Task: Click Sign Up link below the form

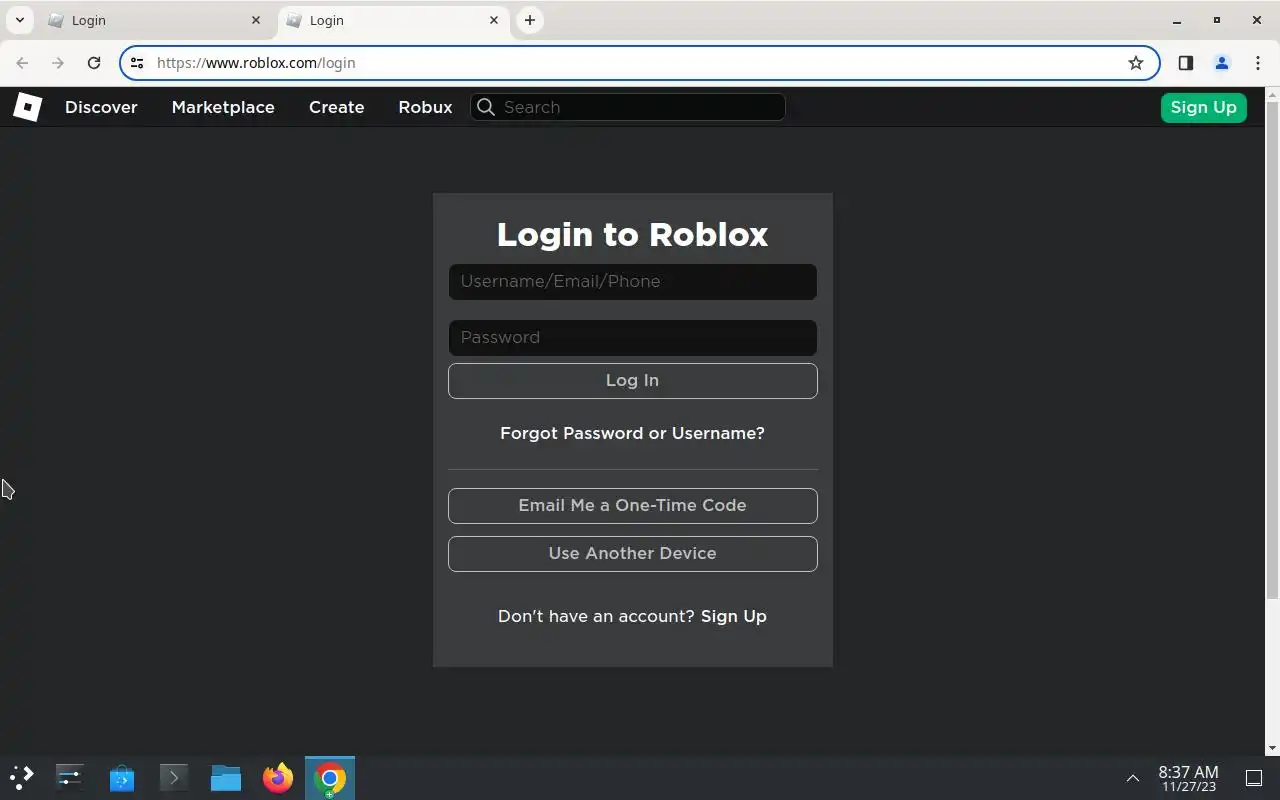Action: (733, 616)
